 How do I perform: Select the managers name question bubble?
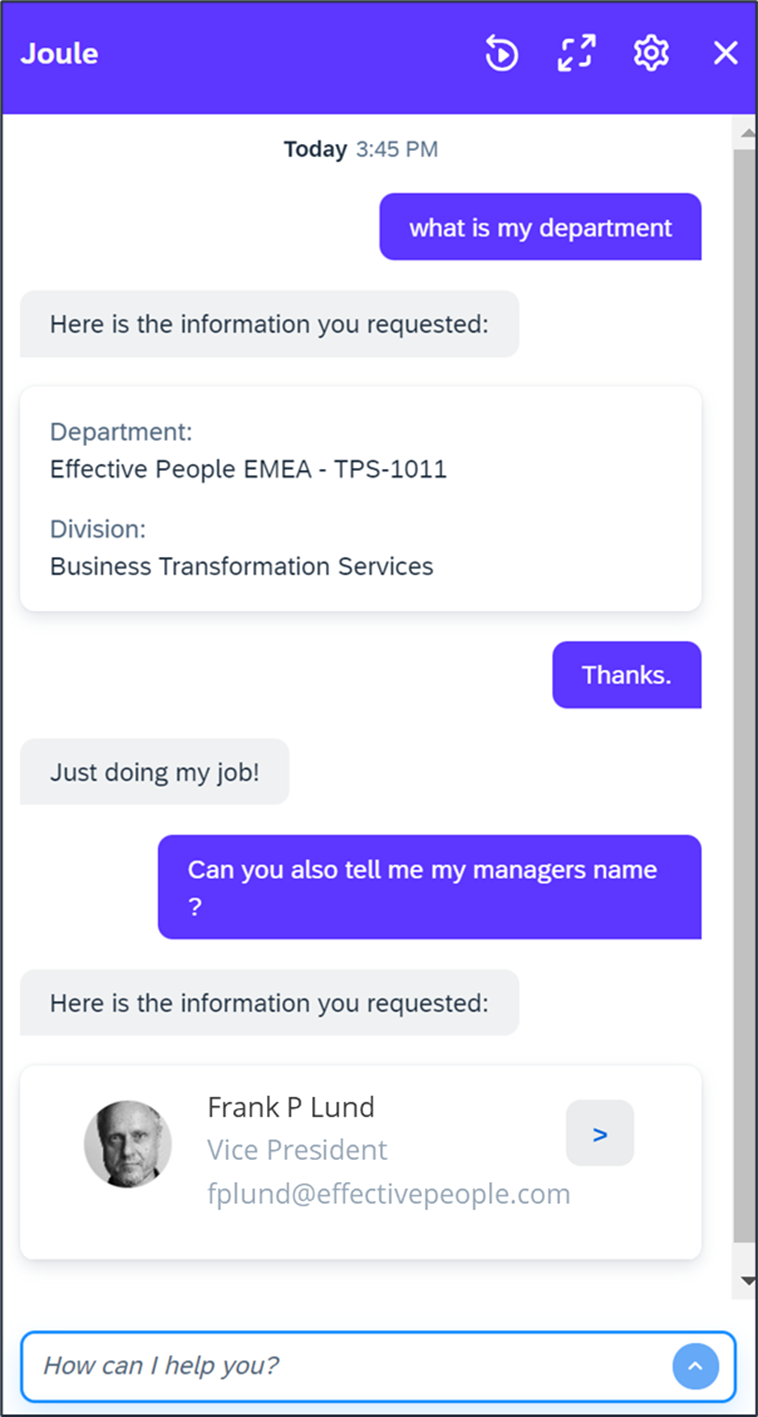[x=430, y=887]
